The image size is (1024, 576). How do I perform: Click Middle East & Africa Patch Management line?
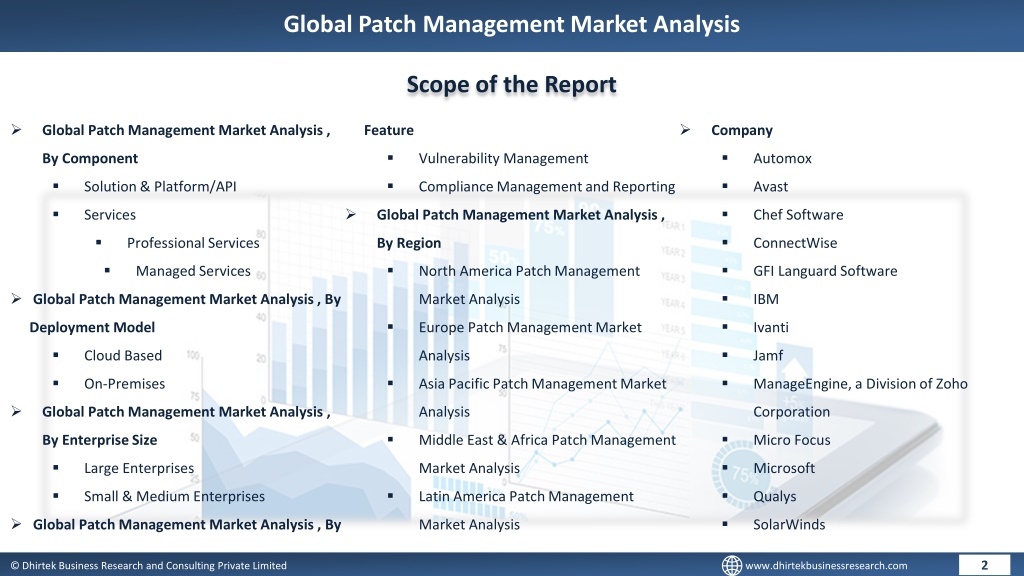[547, 440]
